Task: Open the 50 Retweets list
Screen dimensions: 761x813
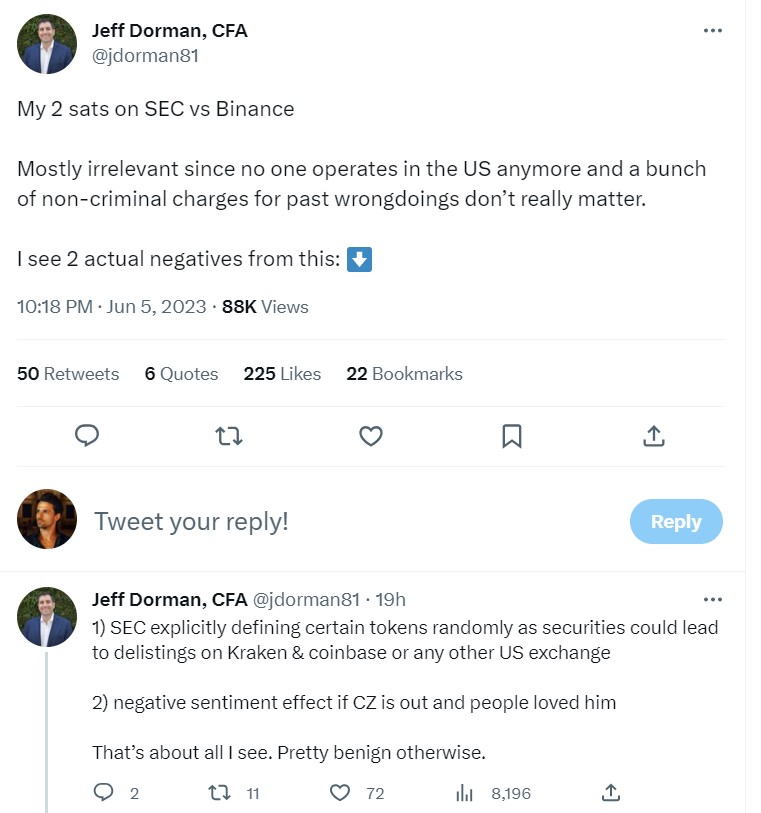Action: pos(68,374)
